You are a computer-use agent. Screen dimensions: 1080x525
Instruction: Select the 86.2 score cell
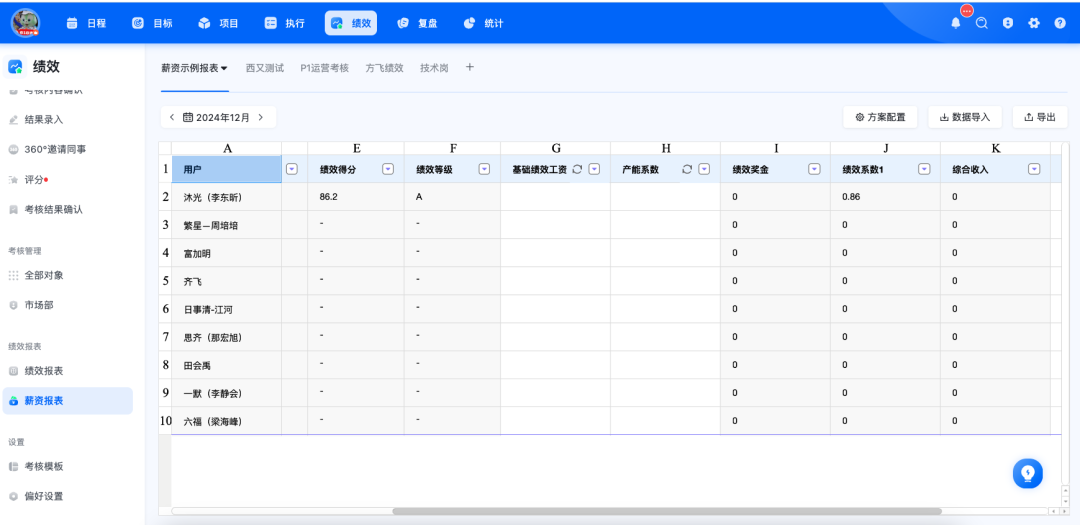356,197
